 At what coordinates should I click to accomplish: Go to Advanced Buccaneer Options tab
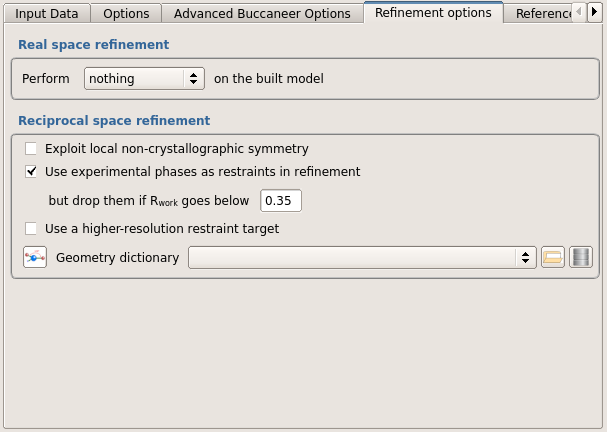click(x=262, y=14)
